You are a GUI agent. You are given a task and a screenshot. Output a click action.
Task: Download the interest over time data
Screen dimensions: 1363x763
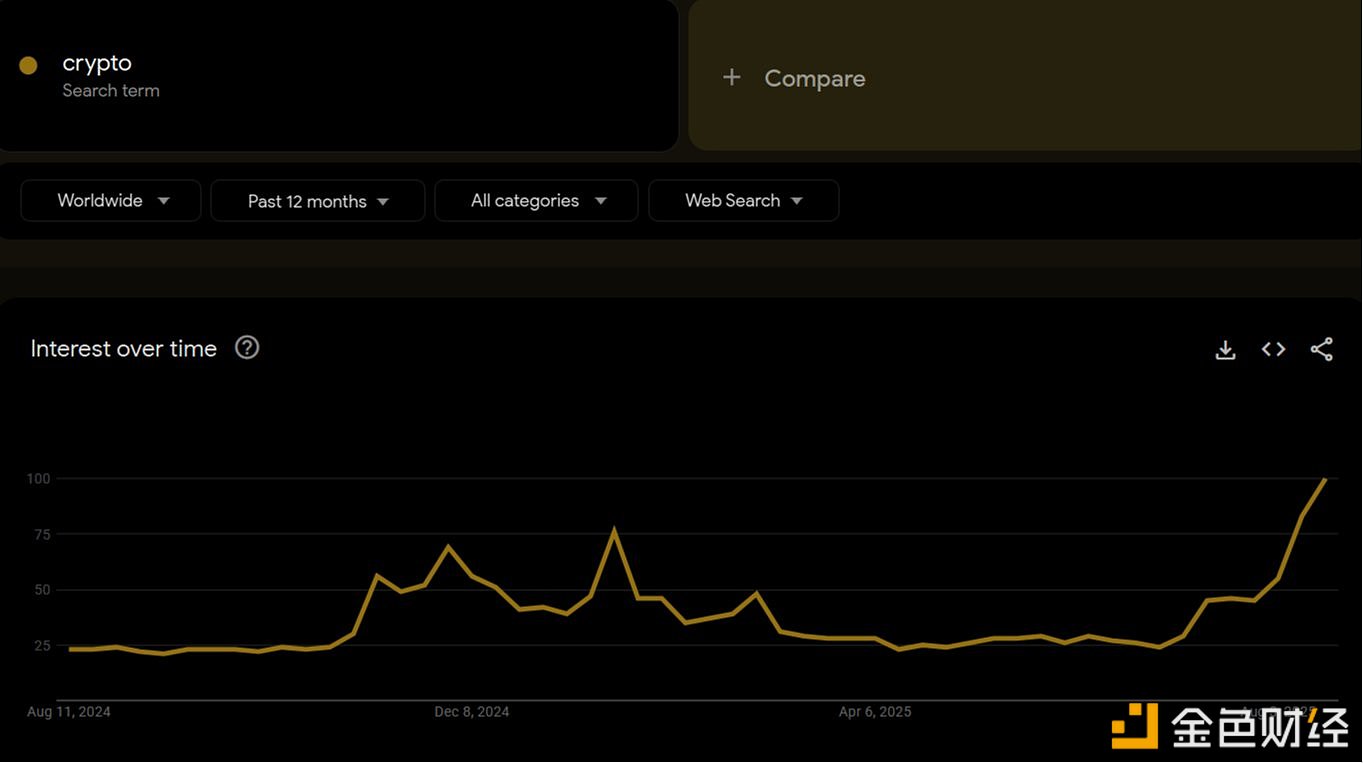(1225, 349)
